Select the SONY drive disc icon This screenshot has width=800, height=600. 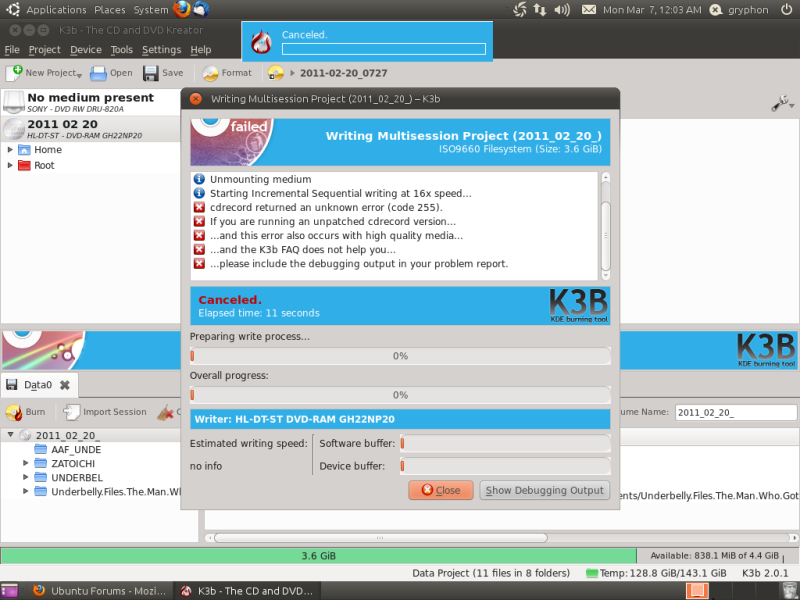point(14,102)
